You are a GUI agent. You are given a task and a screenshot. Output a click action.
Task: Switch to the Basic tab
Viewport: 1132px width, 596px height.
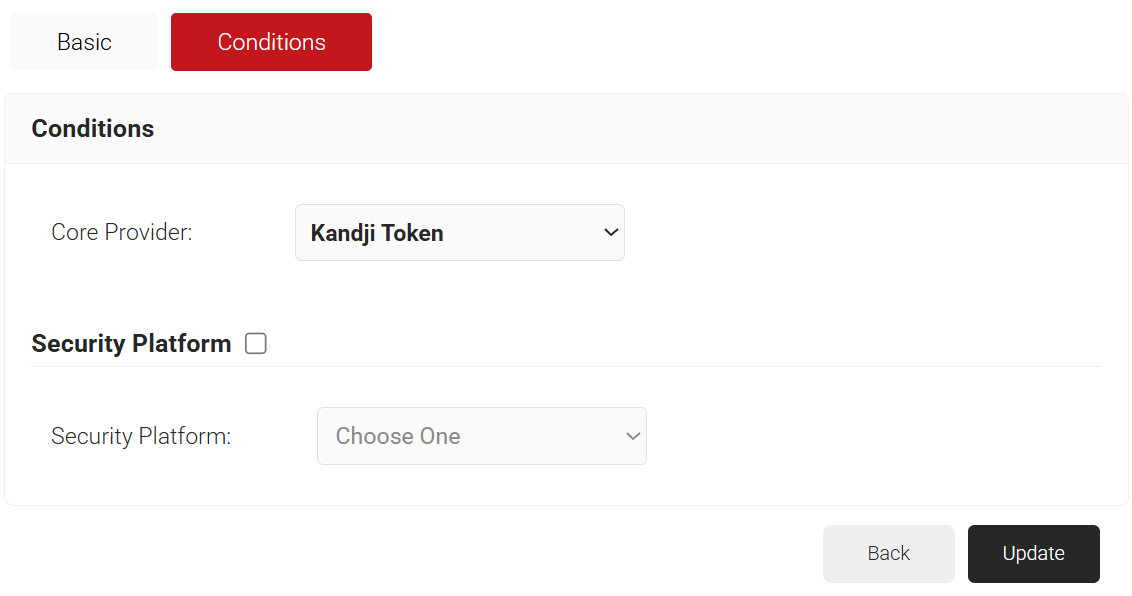tap(84, 42)
